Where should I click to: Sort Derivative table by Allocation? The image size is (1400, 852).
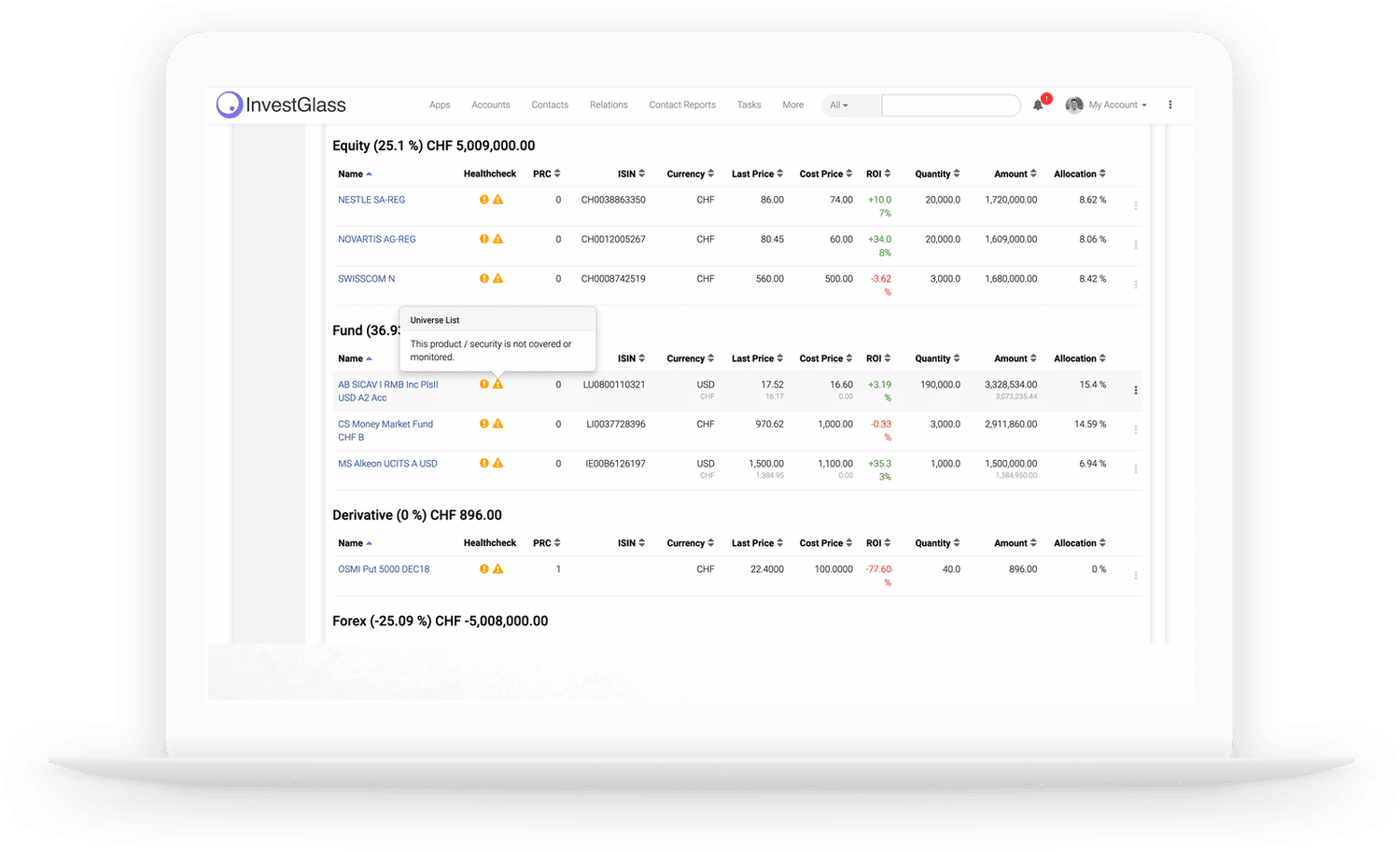click(x=1080, y=543)
